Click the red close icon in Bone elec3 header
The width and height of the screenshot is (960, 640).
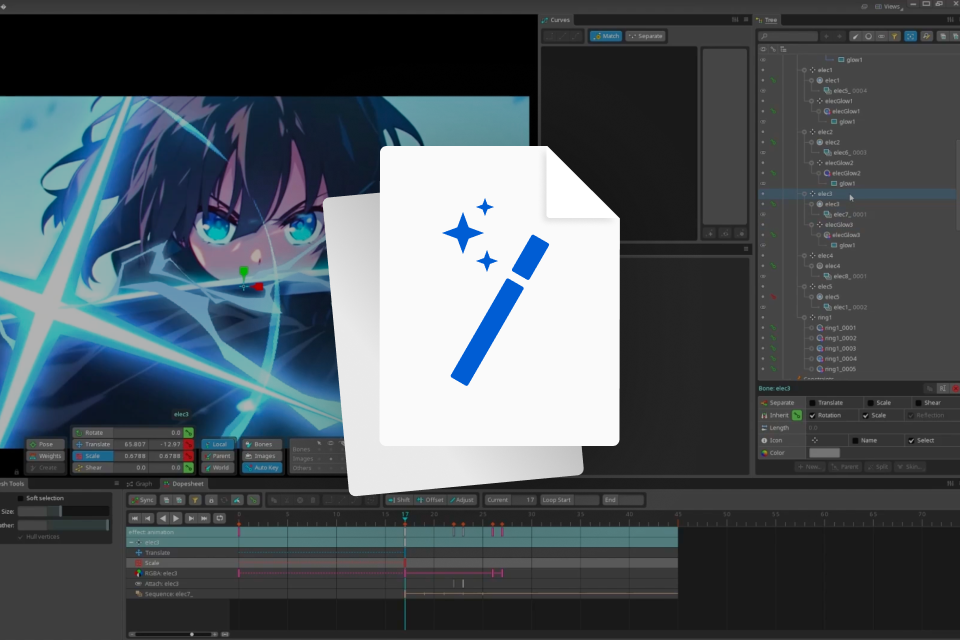(955, 388)
